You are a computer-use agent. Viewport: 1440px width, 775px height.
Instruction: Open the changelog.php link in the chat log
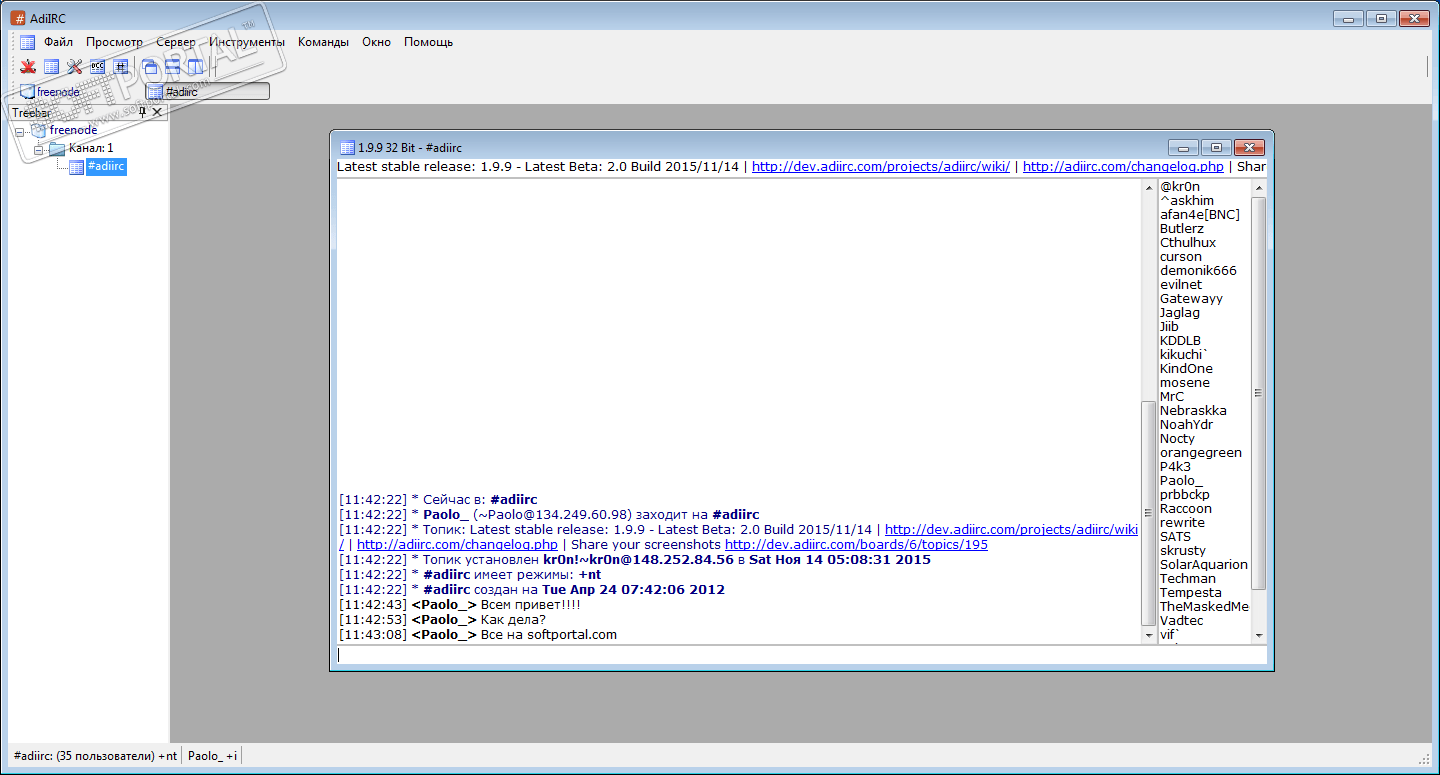pyautogui.click(x=457, y=544)
